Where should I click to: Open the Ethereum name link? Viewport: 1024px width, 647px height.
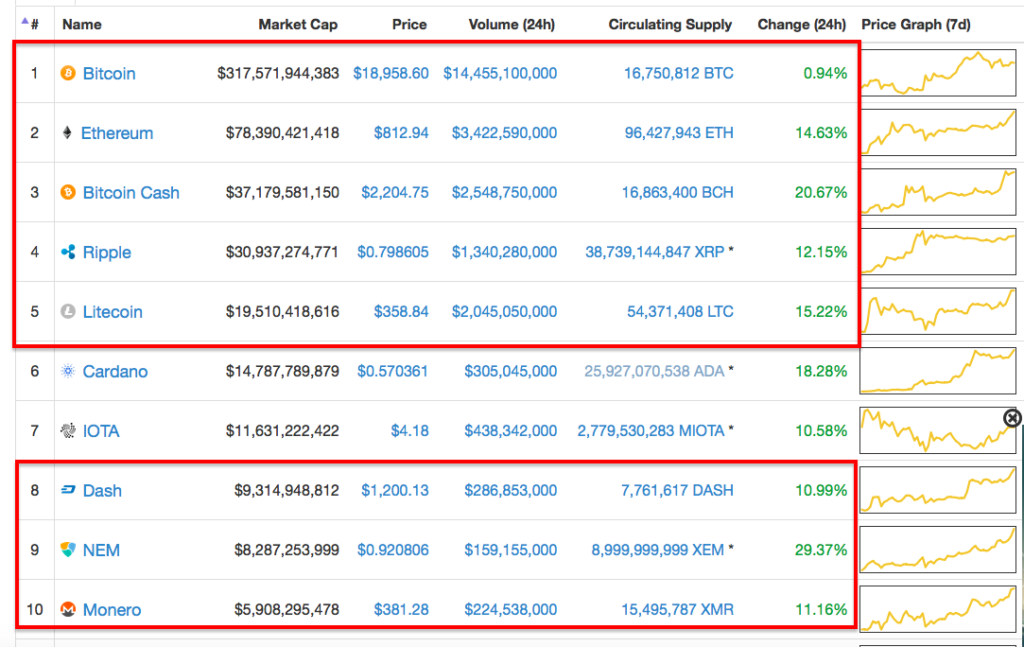[x=117, y=133]
